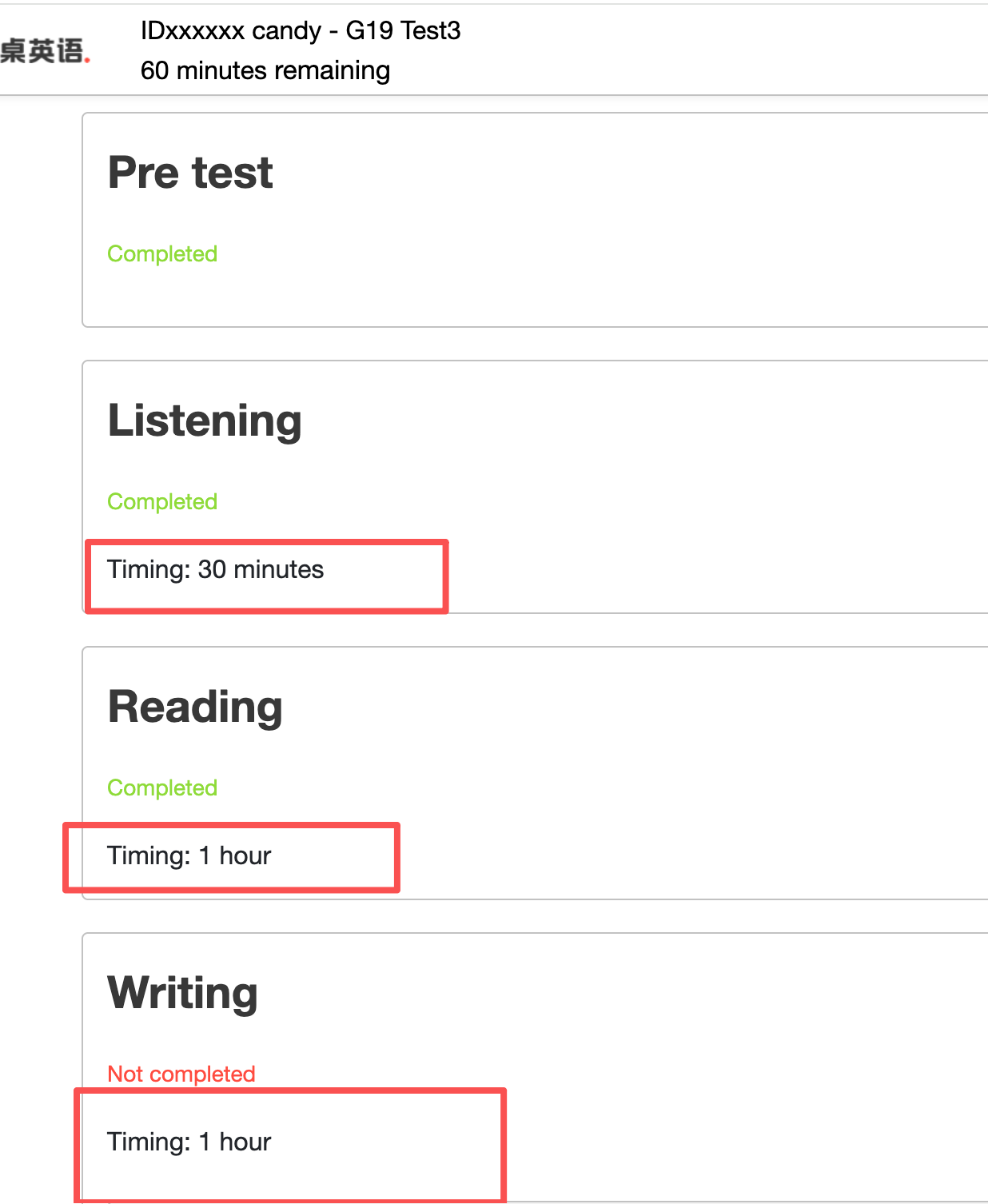This screenshot has width=988, height=1204.
Task: Click the Timing: 30 minutes label
Action: [216, 570]
